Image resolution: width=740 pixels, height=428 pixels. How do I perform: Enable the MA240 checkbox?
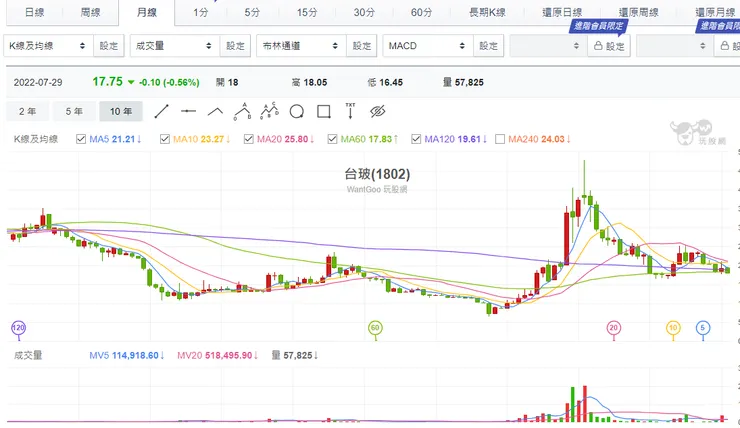(500, 139)
